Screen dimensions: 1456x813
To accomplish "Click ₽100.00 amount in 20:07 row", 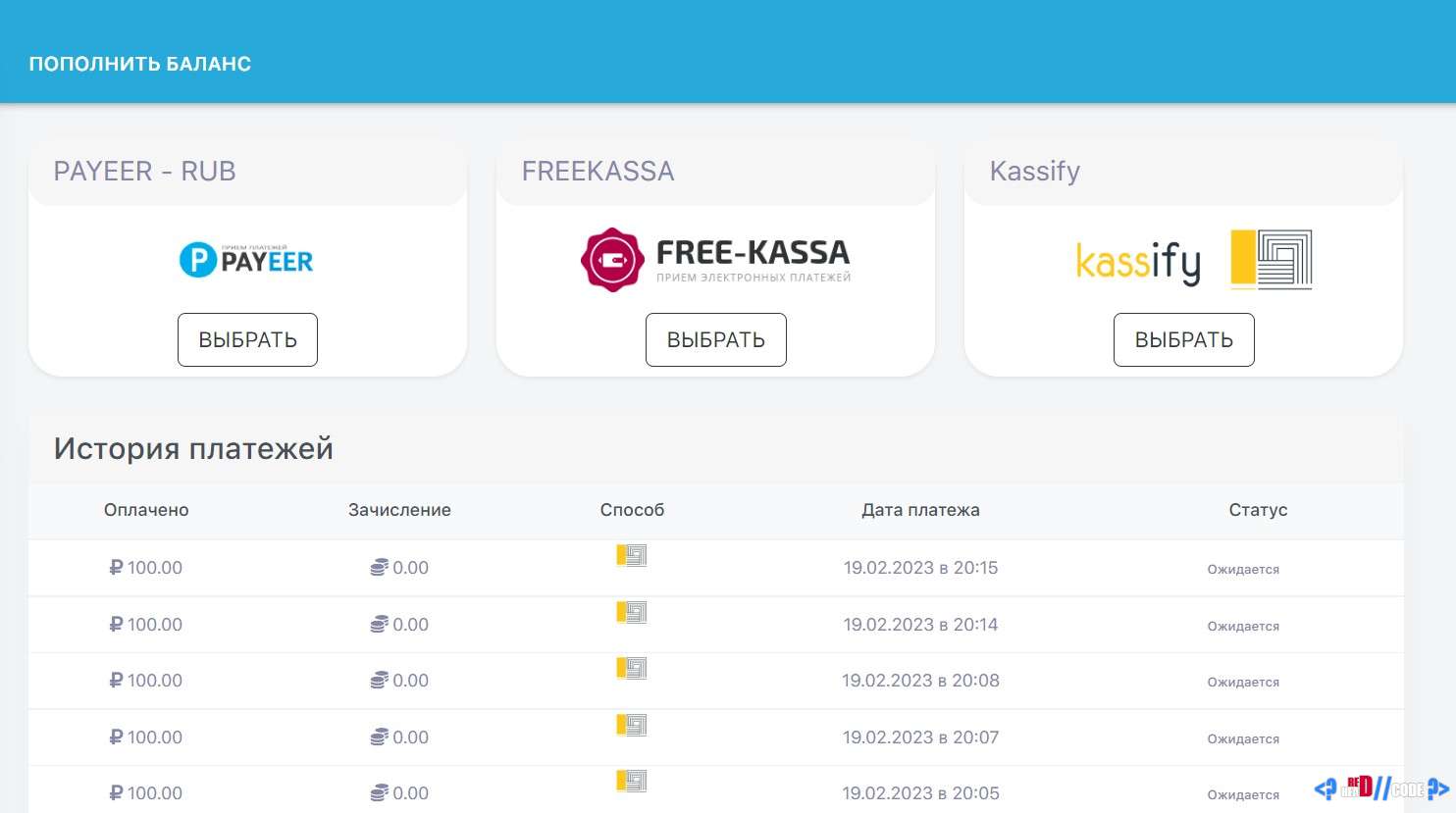I will (x=146, y=737).
